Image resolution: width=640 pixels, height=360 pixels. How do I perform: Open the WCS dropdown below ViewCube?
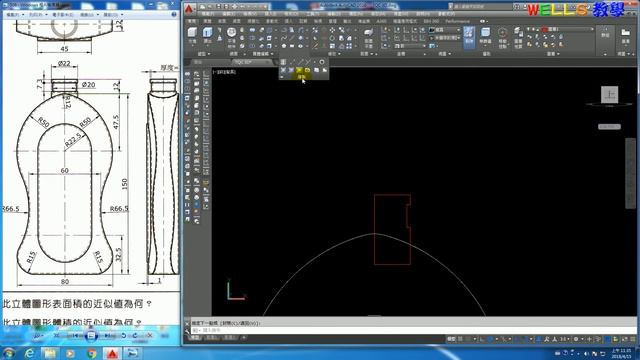(609, 127)
